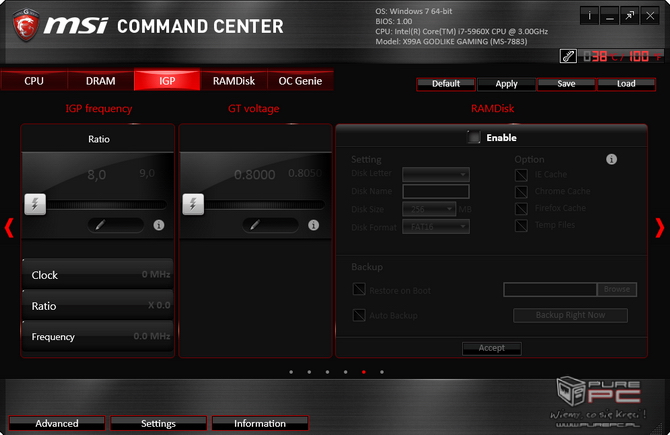Click the GT voltage value edit box

pyautogui.click(x=270, y=225)
